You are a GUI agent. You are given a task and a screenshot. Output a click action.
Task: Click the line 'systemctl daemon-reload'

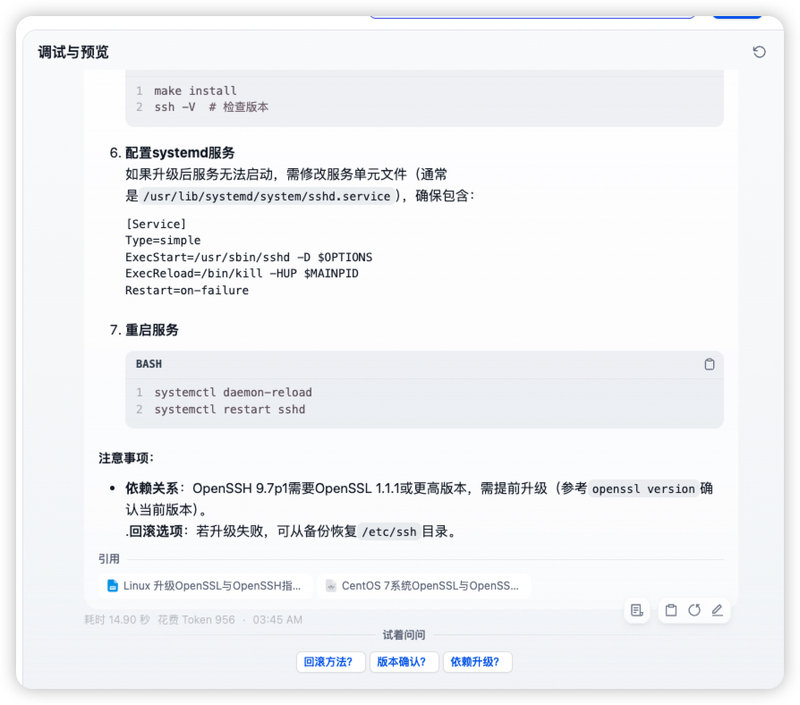233,392
